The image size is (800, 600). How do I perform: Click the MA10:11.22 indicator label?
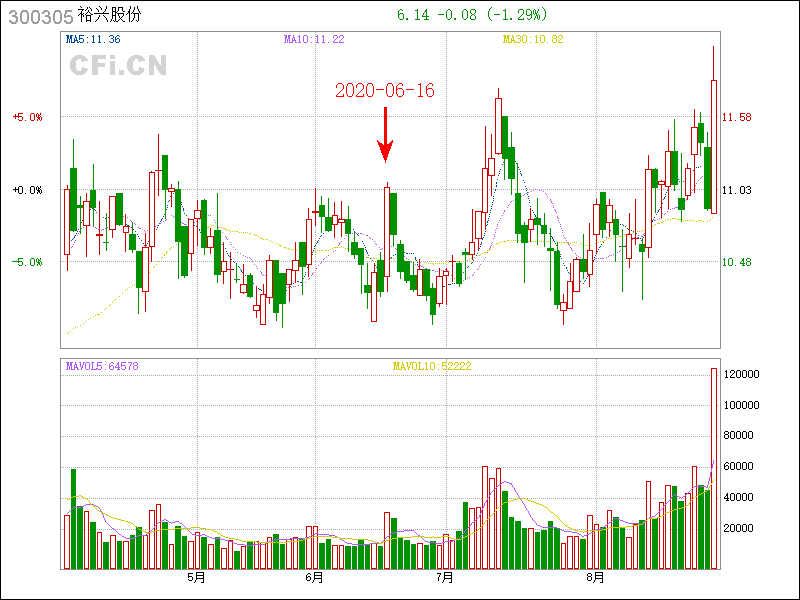click(x=314, y=39)
